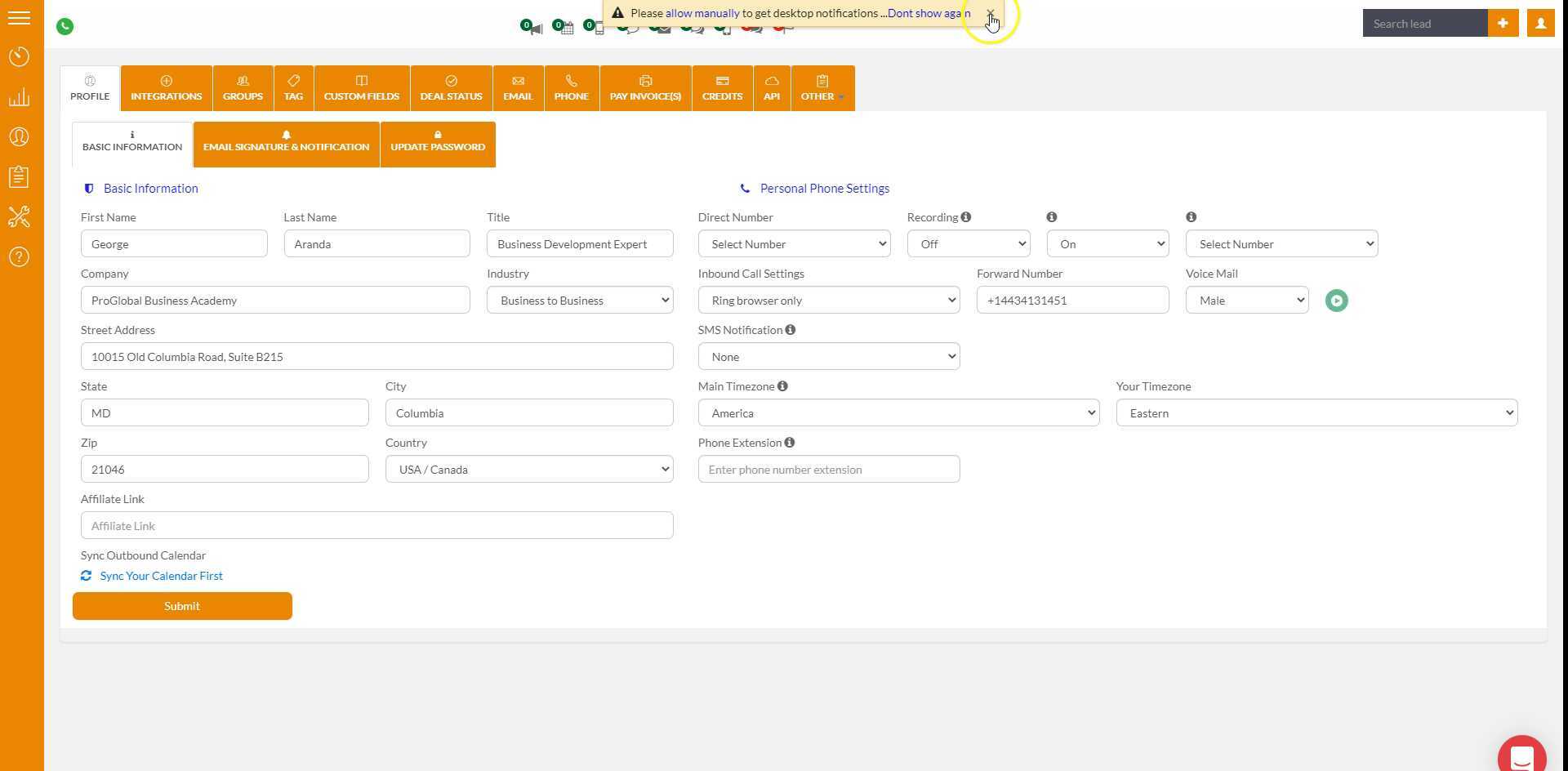This screenshot has height=771, width=1568.
Task: Open the Inbound Call Settings dropdown
Action: click(x=828, y=301)
